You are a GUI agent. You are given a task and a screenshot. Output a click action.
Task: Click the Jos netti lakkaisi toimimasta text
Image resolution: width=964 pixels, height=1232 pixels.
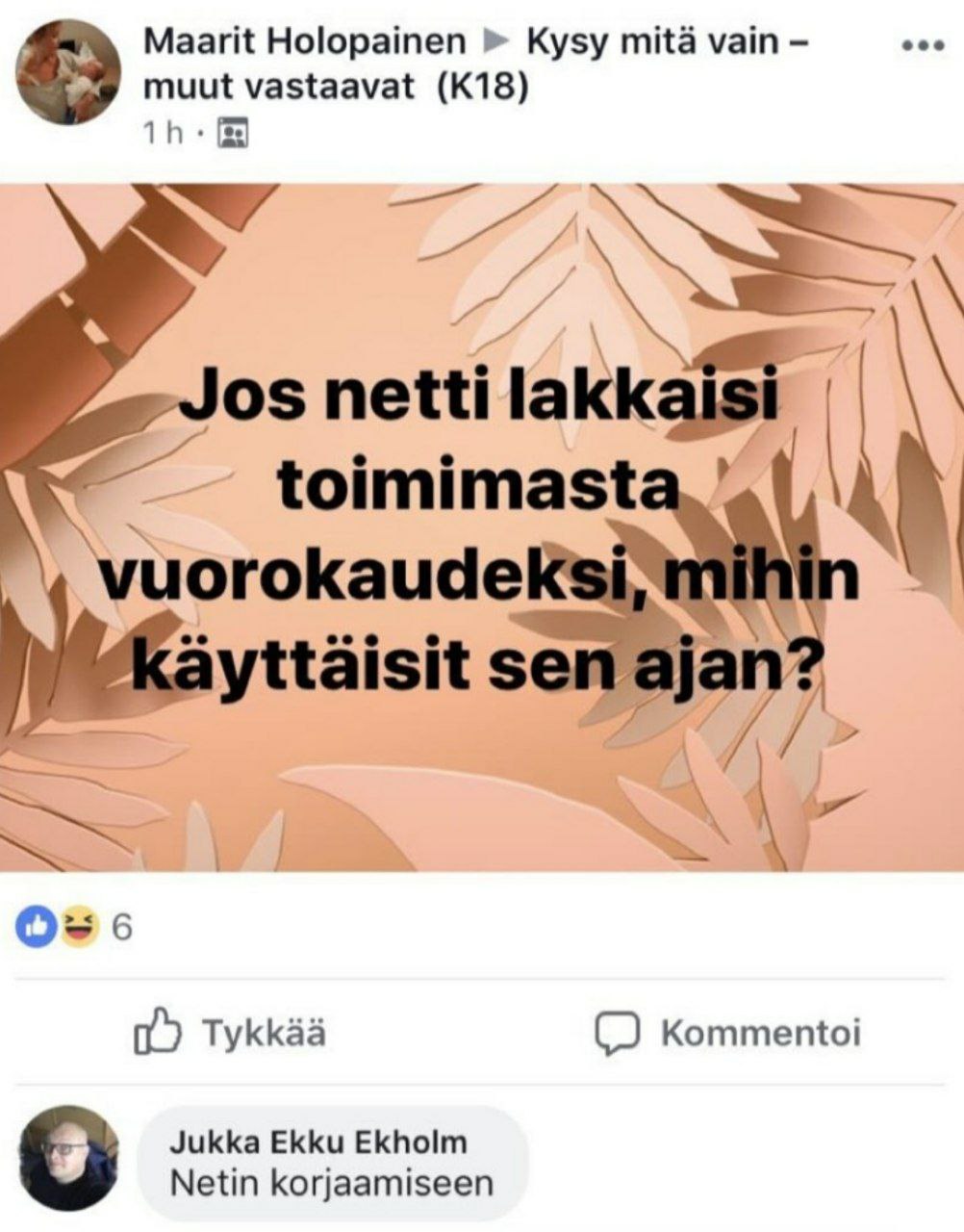(x=479, y=445)
